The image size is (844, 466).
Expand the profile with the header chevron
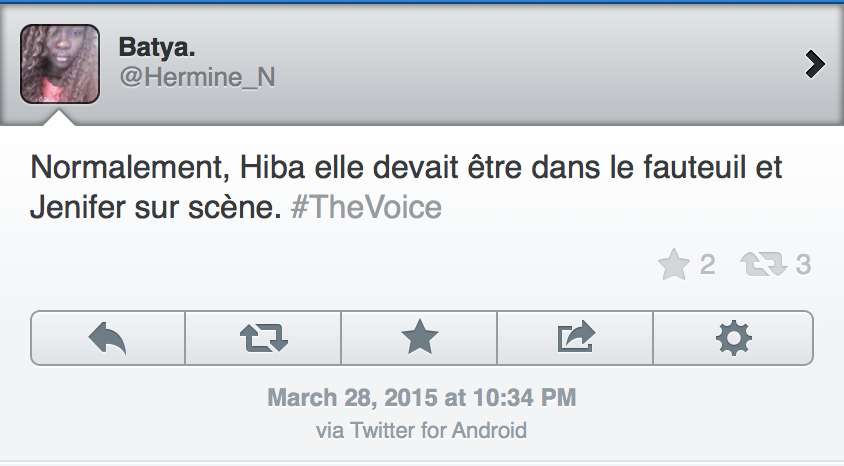coord(815,65)
